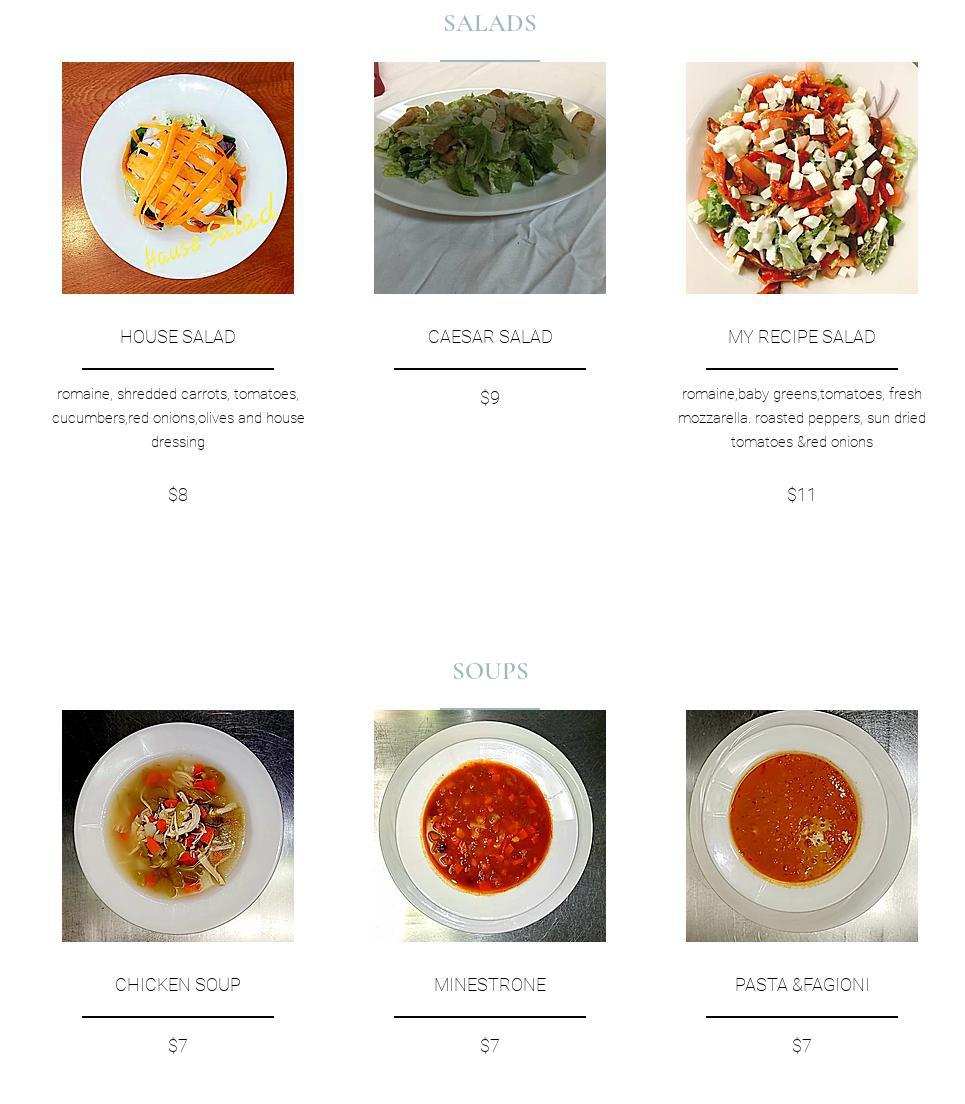
Task: Click the Minestrone $7 price
Action: (490, 1046)
